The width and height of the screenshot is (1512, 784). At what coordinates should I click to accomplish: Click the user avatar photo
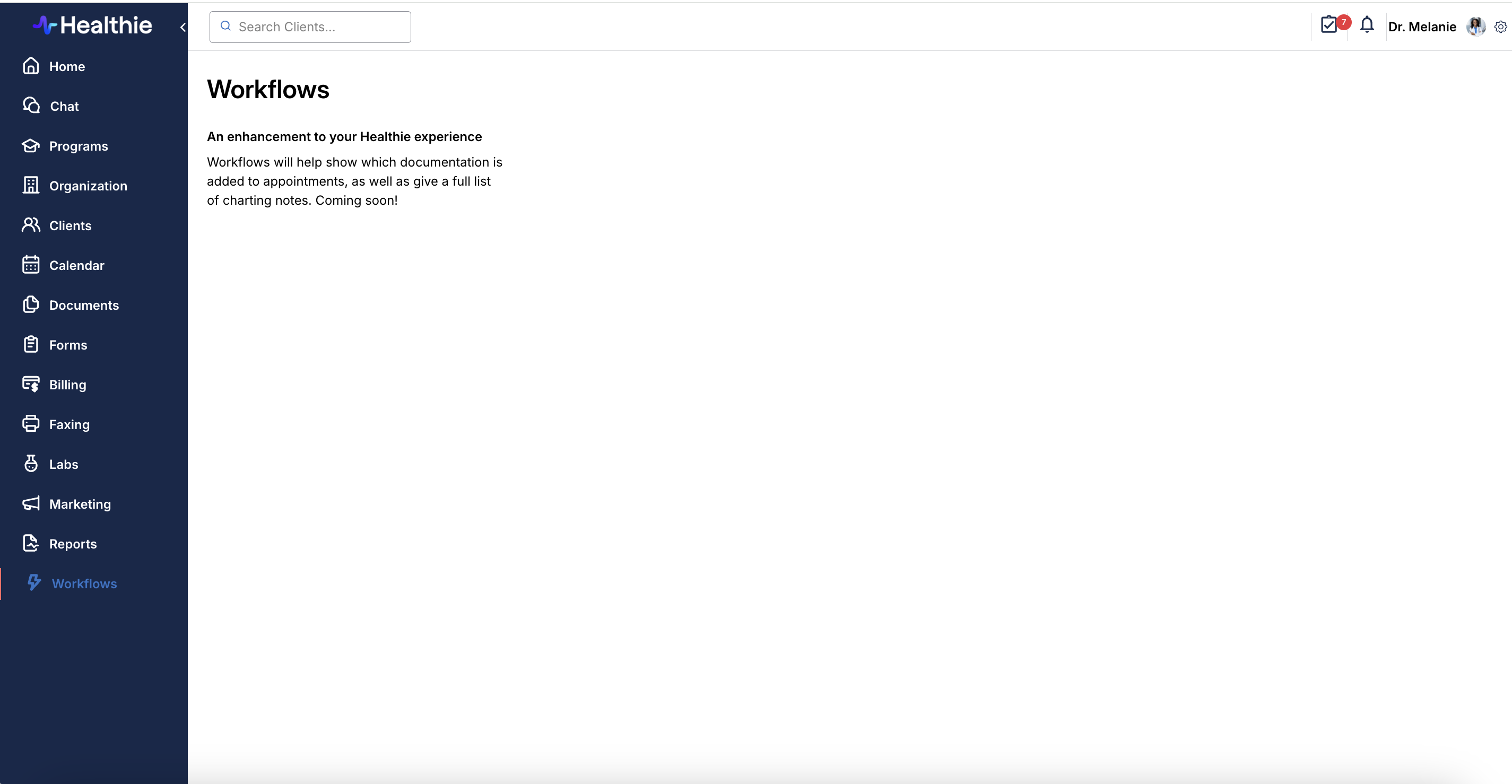[1475, 27]
